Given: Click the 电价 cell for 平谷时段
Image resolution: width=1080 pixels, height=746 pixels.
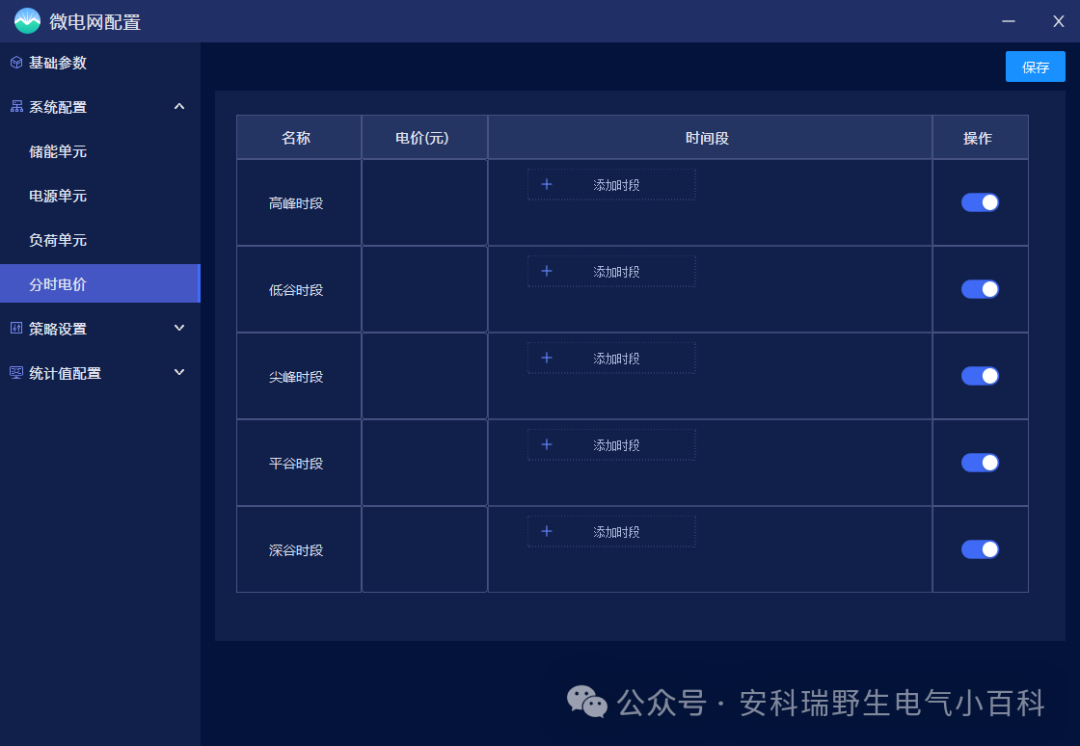Looking at the screenshot, I should click(x=424, y=463).
